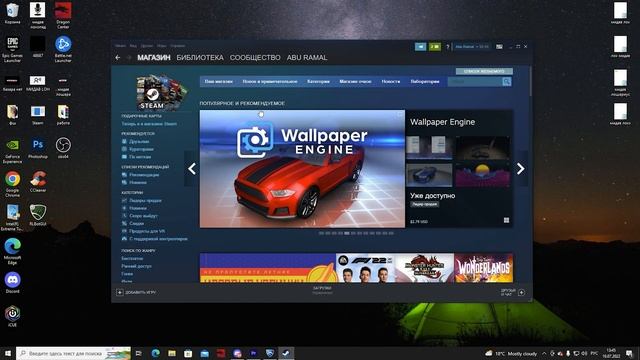This screenshot has width=640, height=360.
Task: Open obs64 desktop shortcut
Action: (x=63, y=148)
